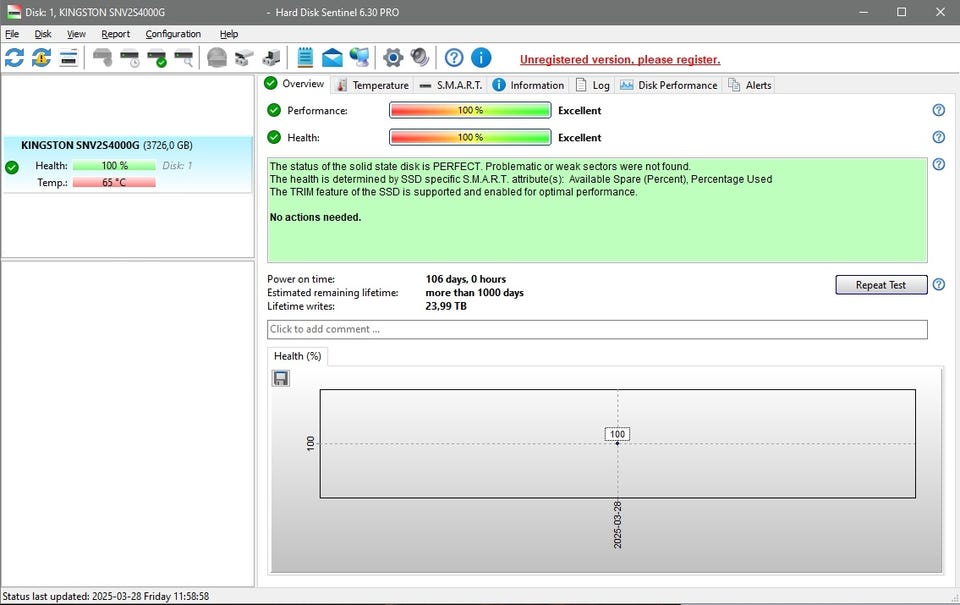Click the 'Disk: 1' label in disk list

pyautogui.click(x=177, y=165)
